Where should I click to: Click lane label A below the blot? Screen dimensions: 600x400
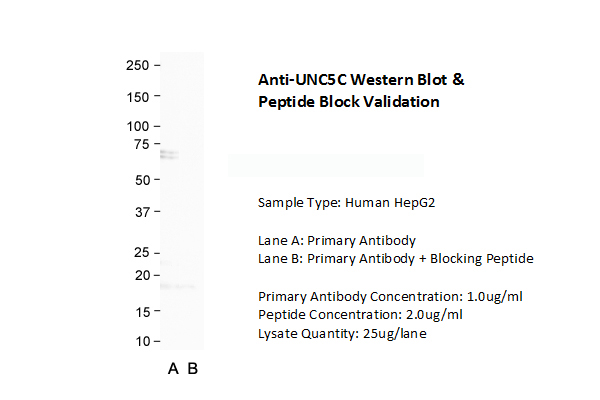173,369
